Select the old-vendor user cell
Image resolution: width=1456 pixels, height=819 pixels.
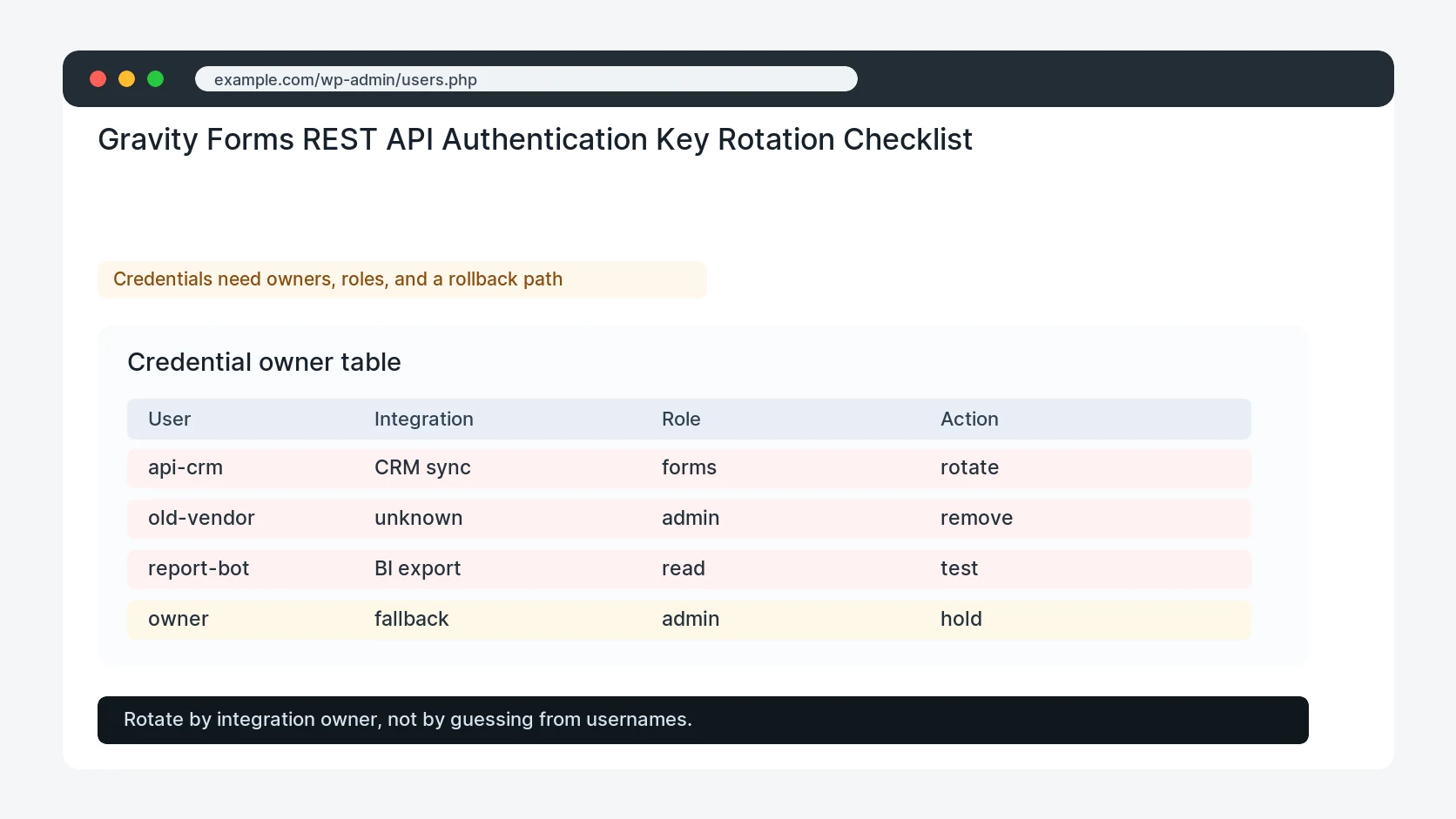(201, 519)
